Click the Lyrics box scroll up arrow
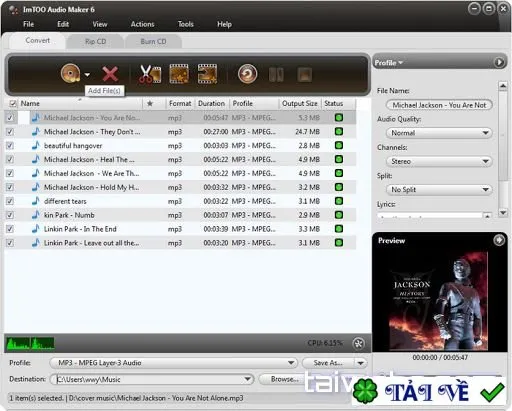The width and height of the screenshot is (512, 411). pos(487,216)
